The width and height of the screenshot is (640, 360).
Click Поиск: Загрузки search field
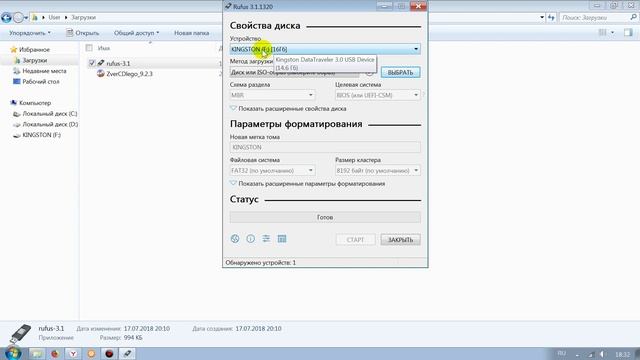coord(594,17)
